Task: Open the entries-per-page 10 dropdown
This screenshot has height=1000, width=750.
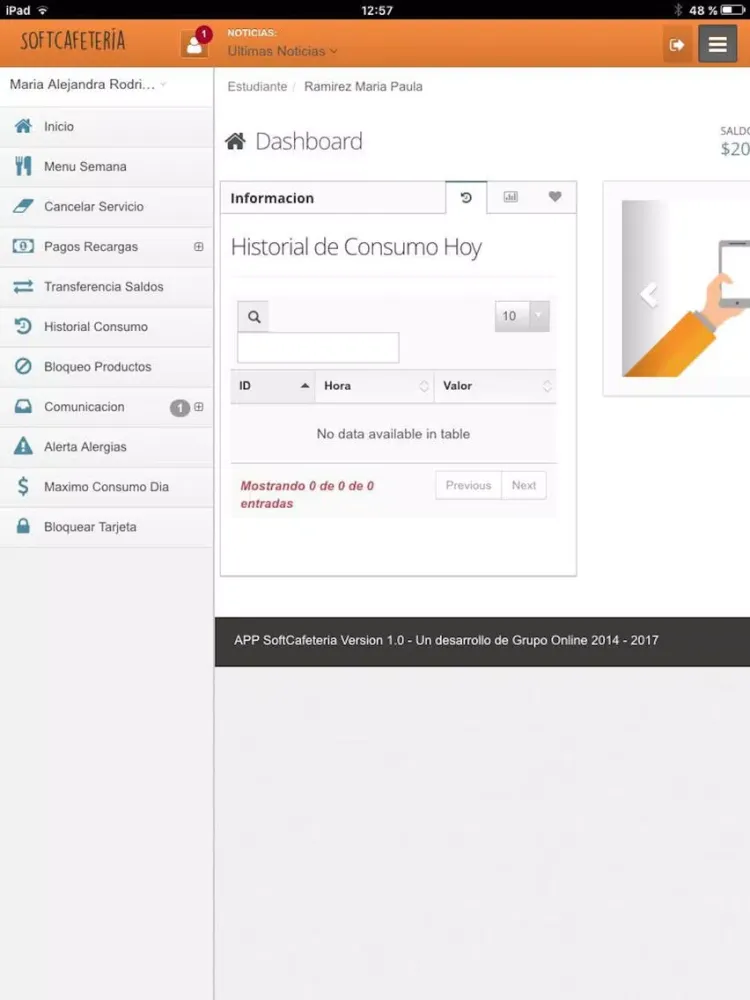Action: tap(522, 316)
